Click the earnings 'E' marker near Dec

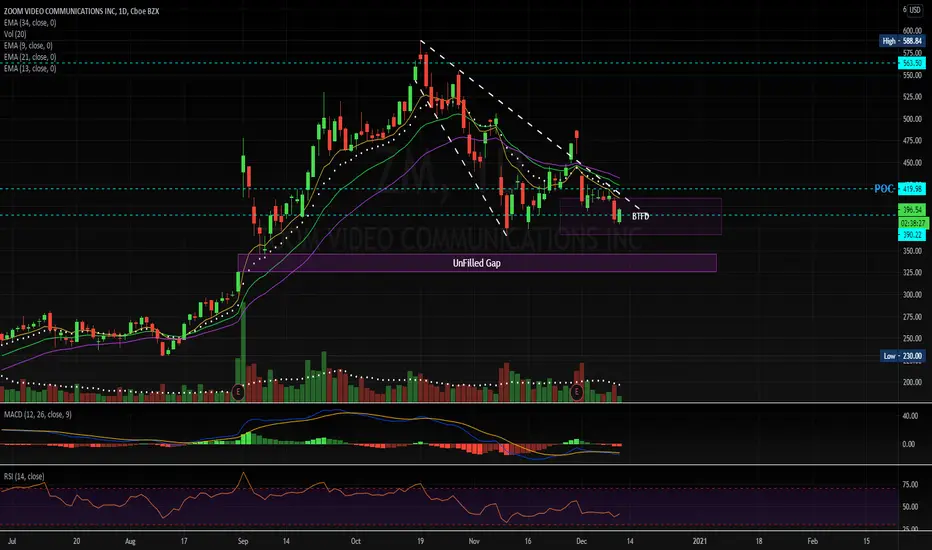tap(576, 392)
